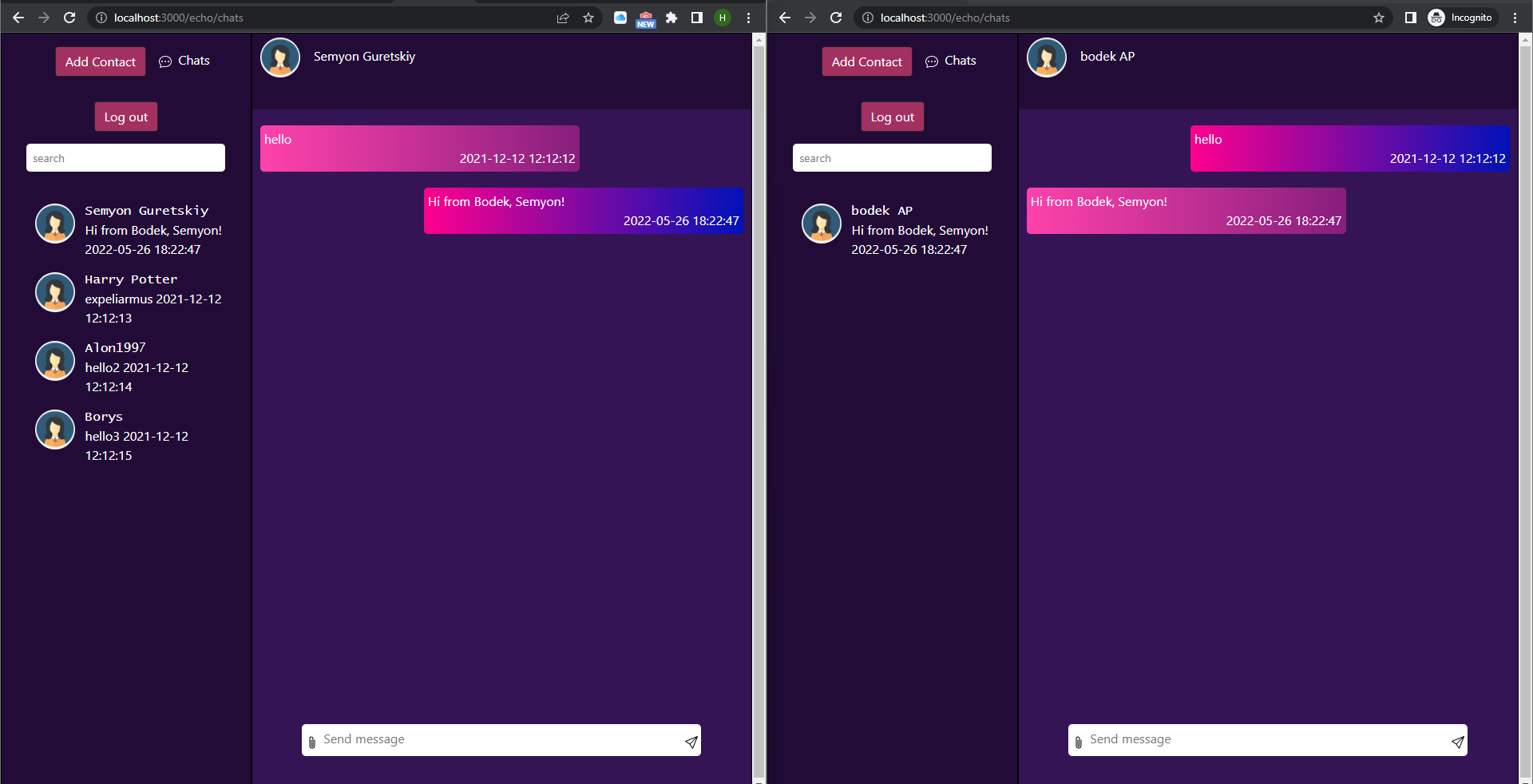Click send paper-plane icon in right window

click(1458, 742)
